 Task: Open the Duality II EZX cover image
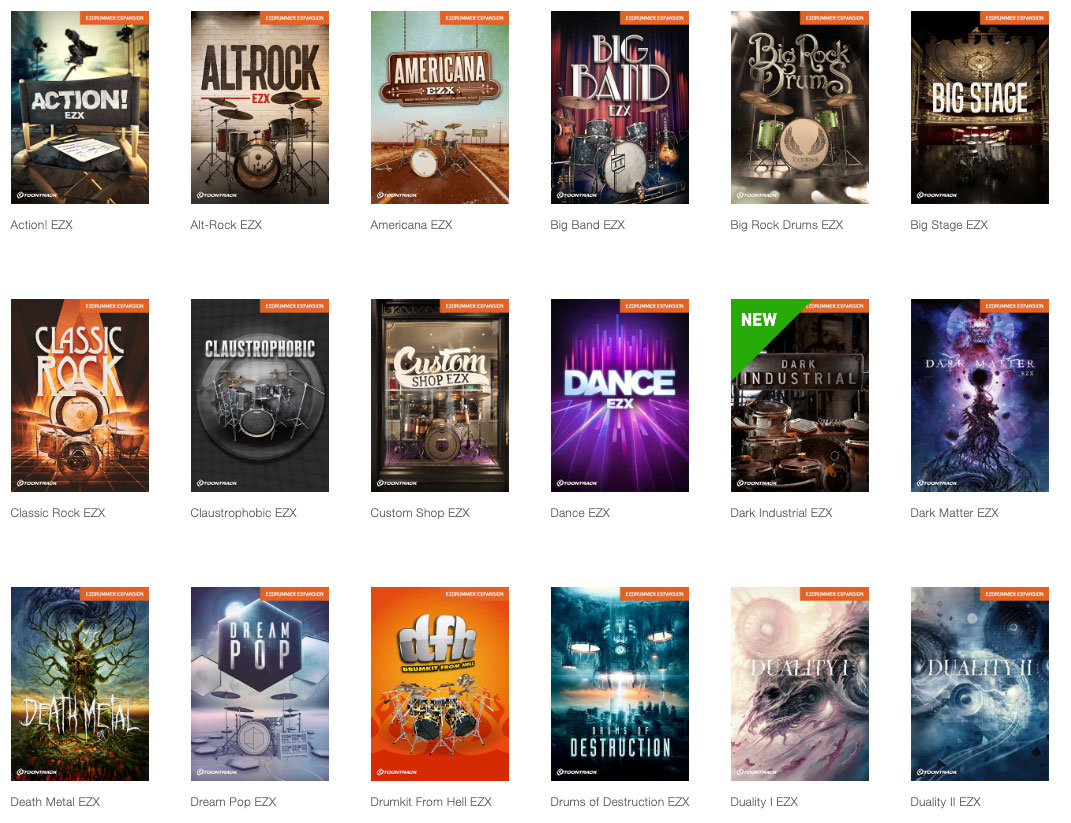click(979, 684)
